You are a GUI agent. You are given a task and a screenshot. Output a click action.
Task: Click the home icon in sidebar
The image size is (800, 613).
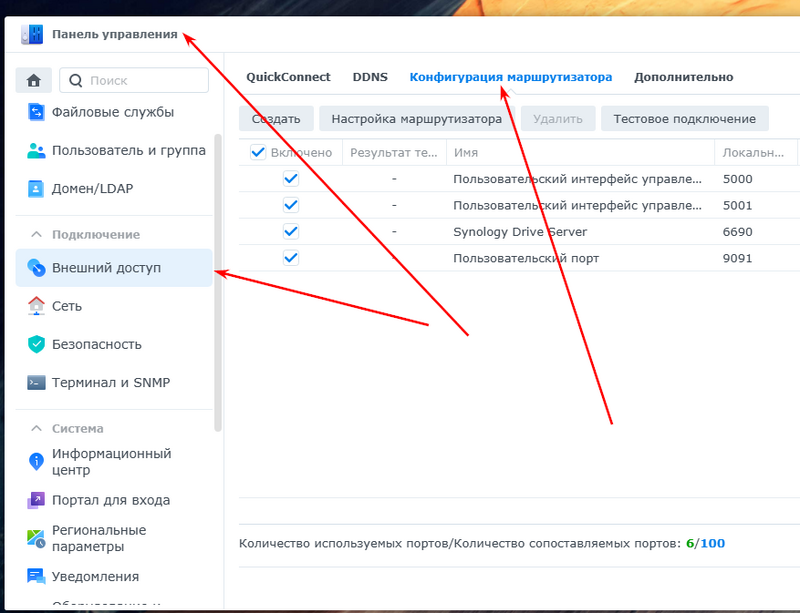(34, 80)
